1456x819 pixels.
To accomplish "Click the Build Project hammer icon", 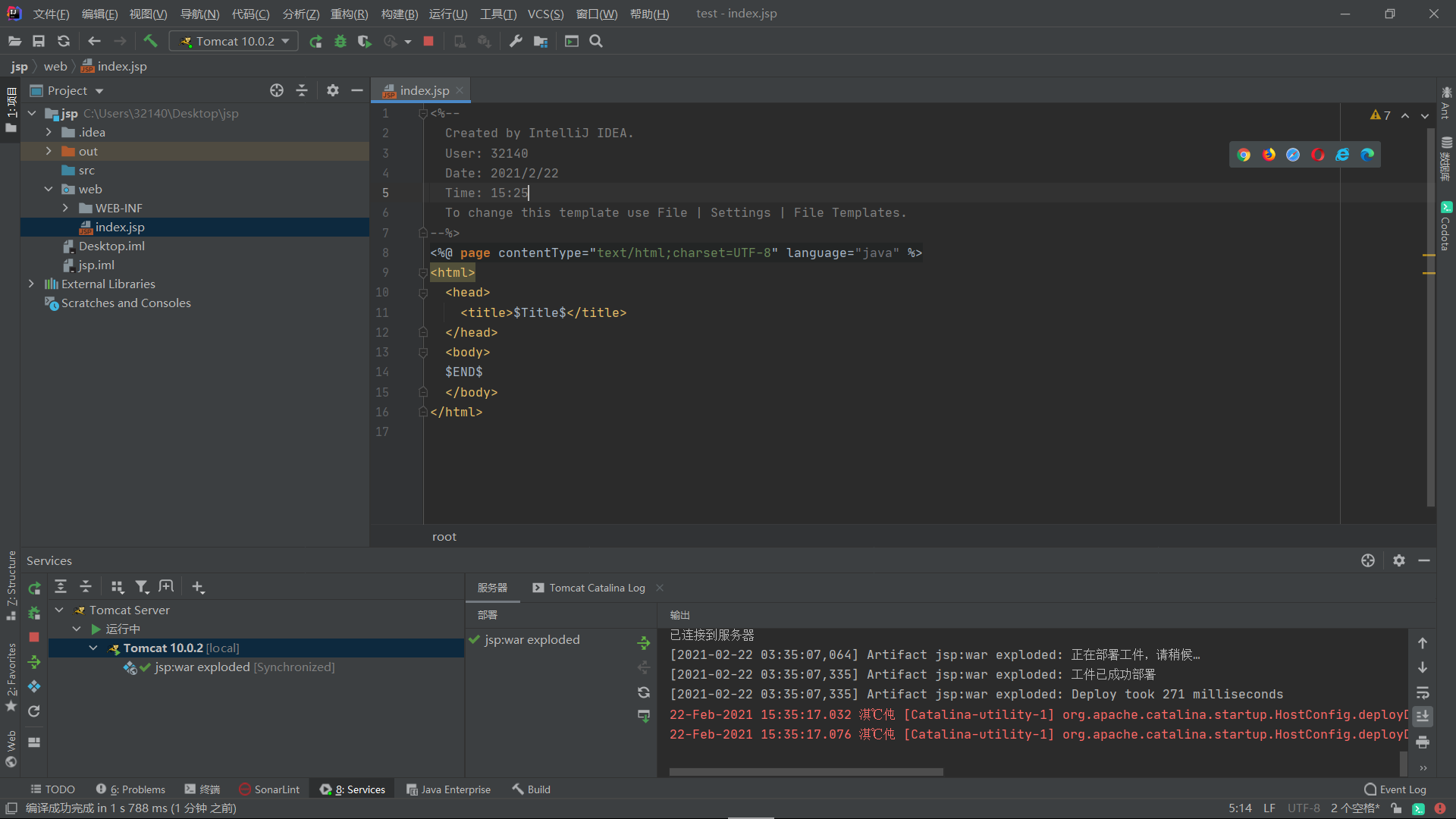I will [150, 41].
